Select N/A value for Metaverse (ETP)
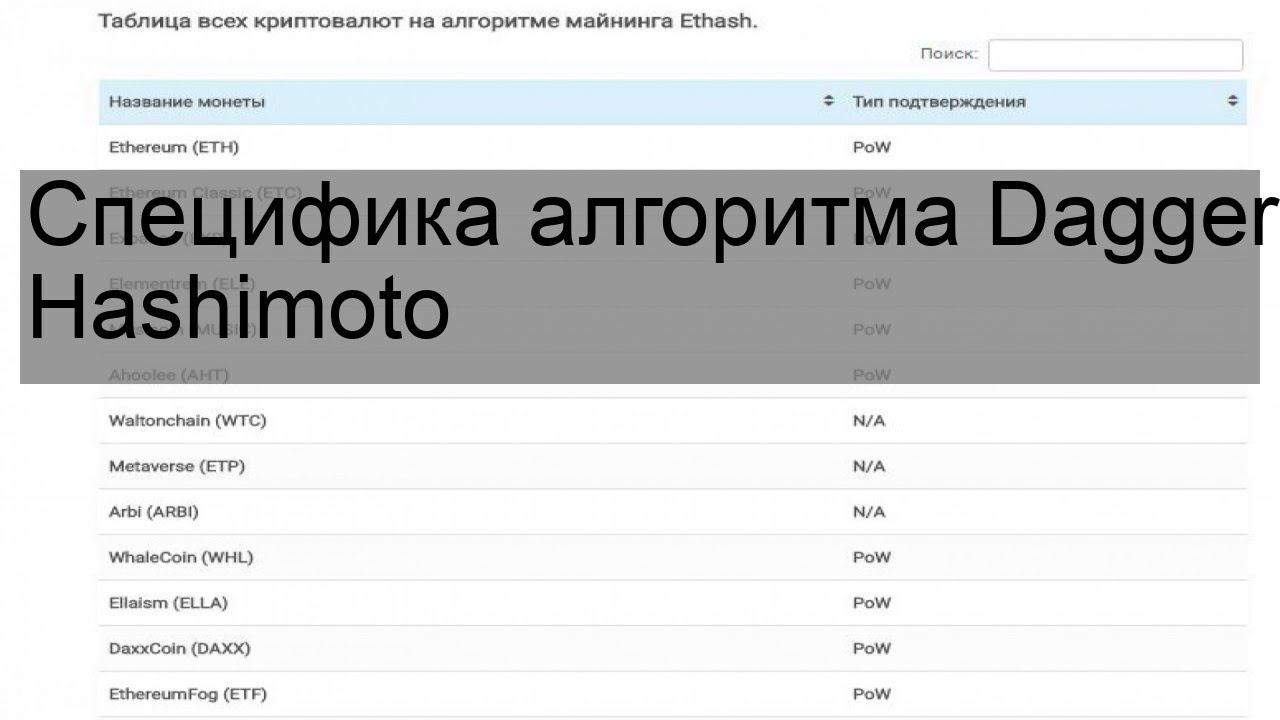This screenshot has height=720, width=1280. 869,466
